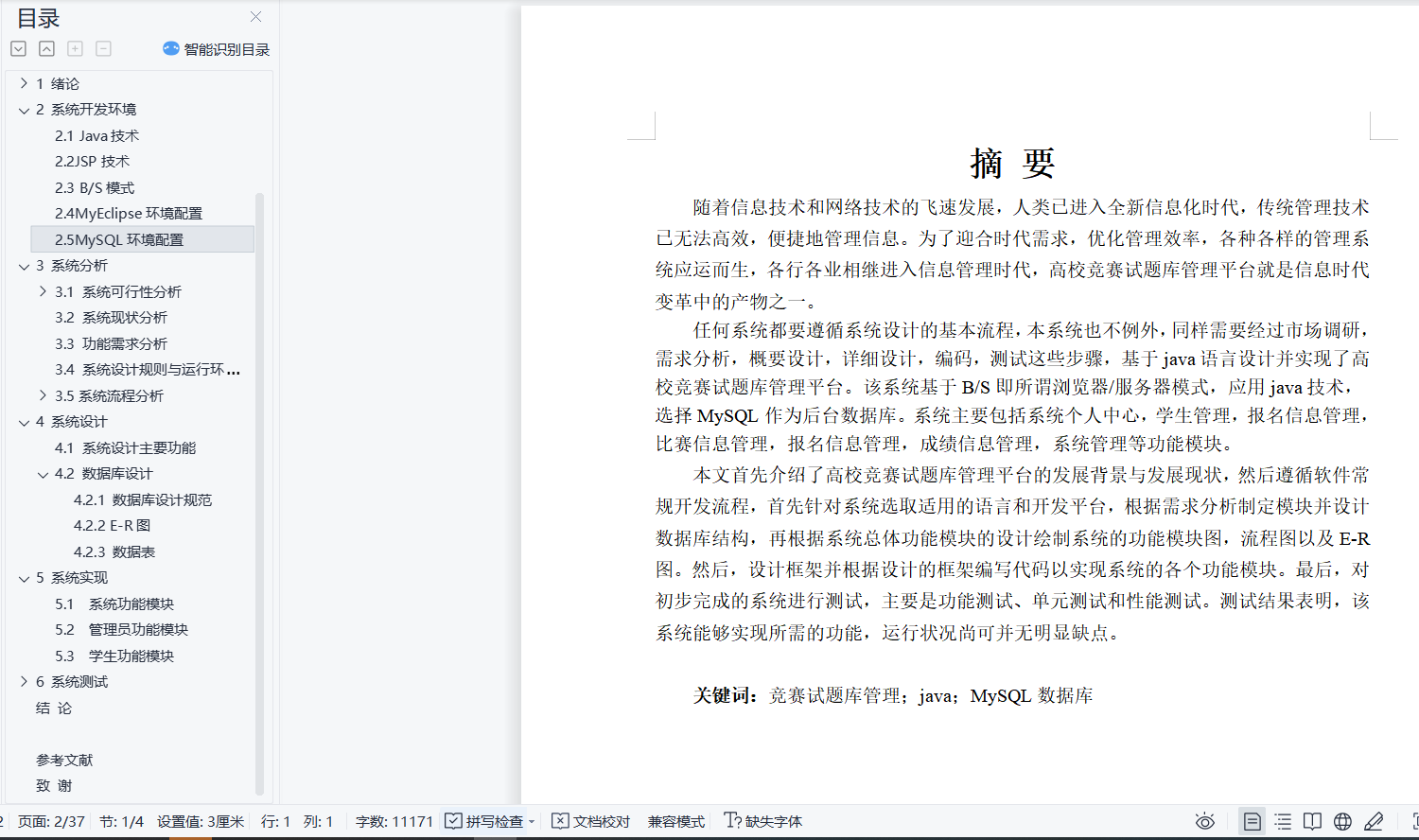This screenshot has height=840, width=1419.
Task: Jump to 2.3 B/S 模式 heading
Action: tap(95, 187)
